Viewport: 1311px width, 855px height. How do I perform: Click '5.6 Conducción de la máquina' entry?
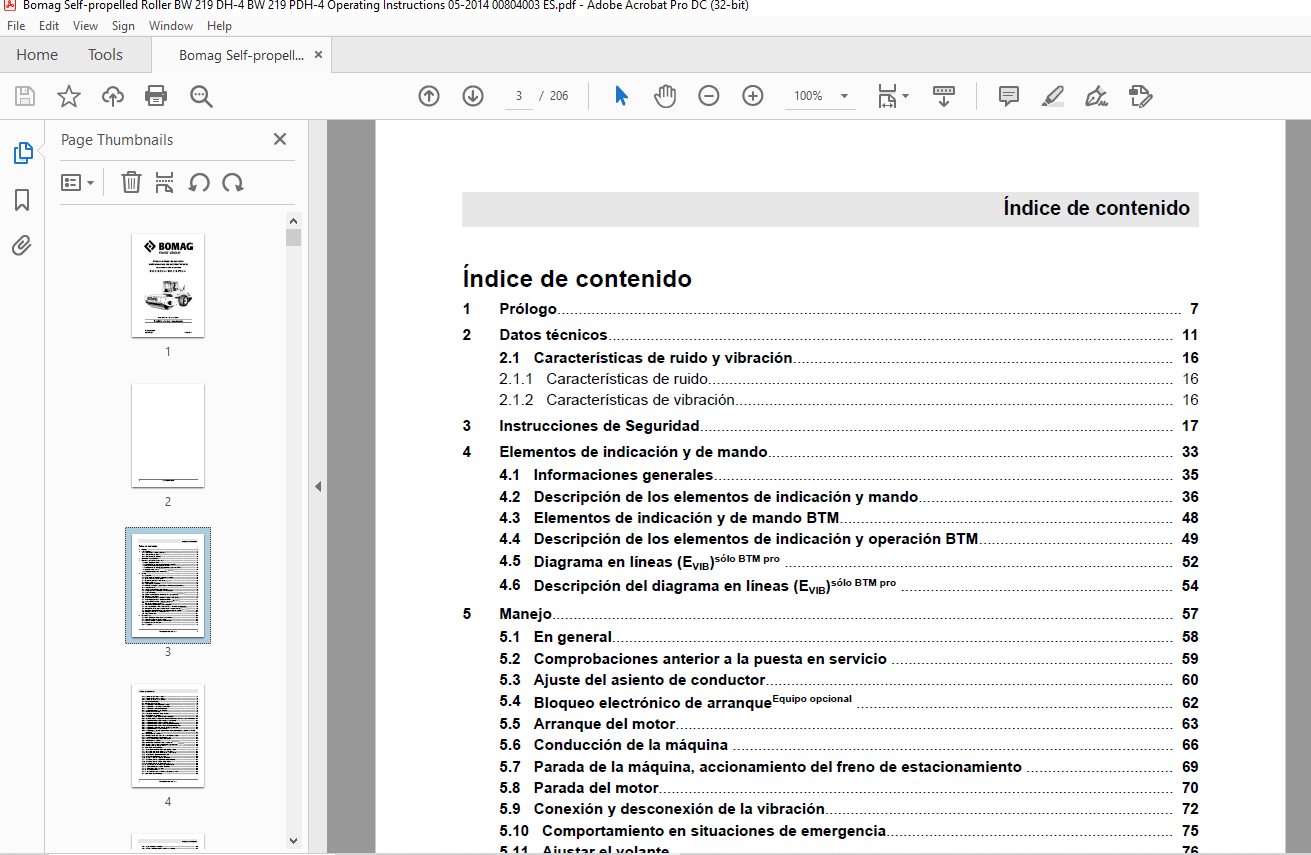pyautogui.click(x=849, y=745)
